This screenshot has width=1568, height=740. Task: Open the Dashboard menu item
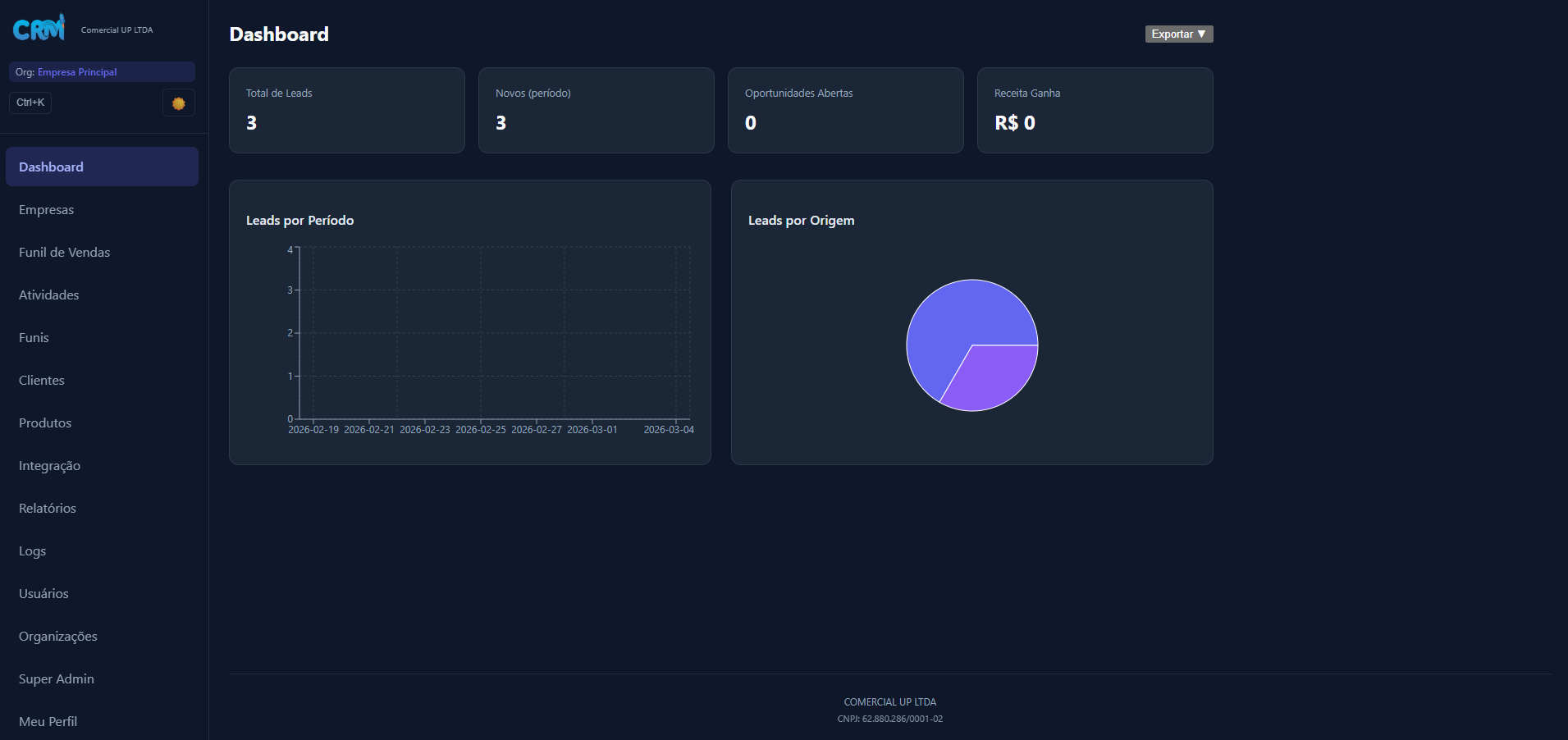pos(102,167)
